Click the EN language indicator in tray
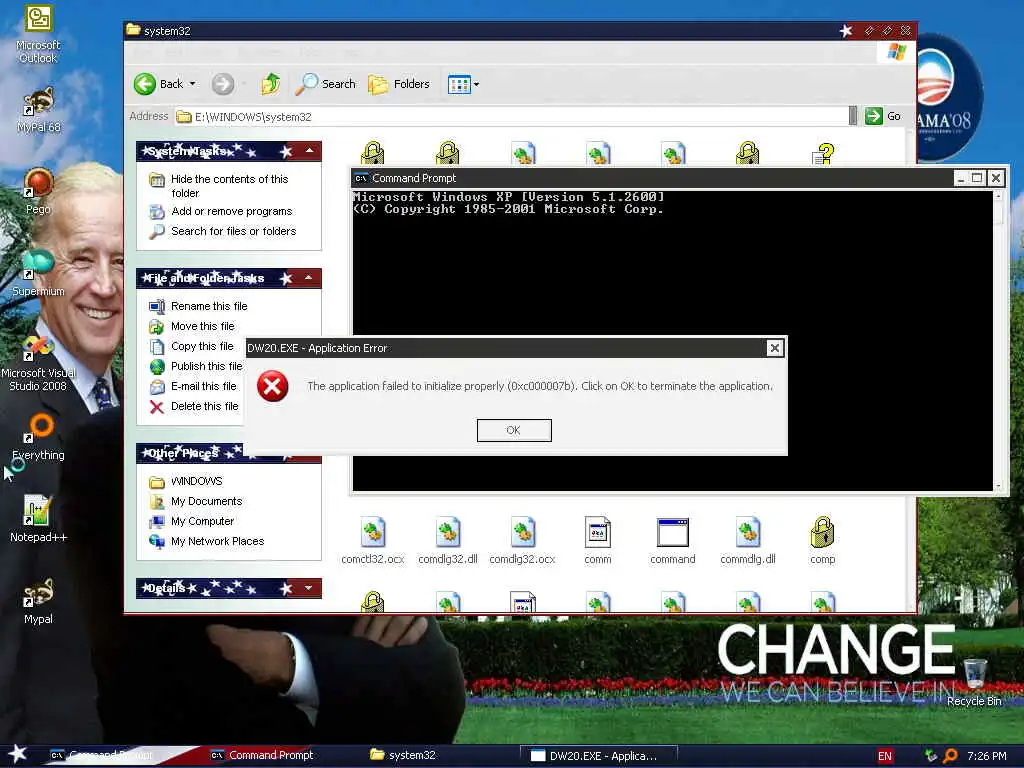This screenshot has width=1024, height=768. click(x=885, y=756)
